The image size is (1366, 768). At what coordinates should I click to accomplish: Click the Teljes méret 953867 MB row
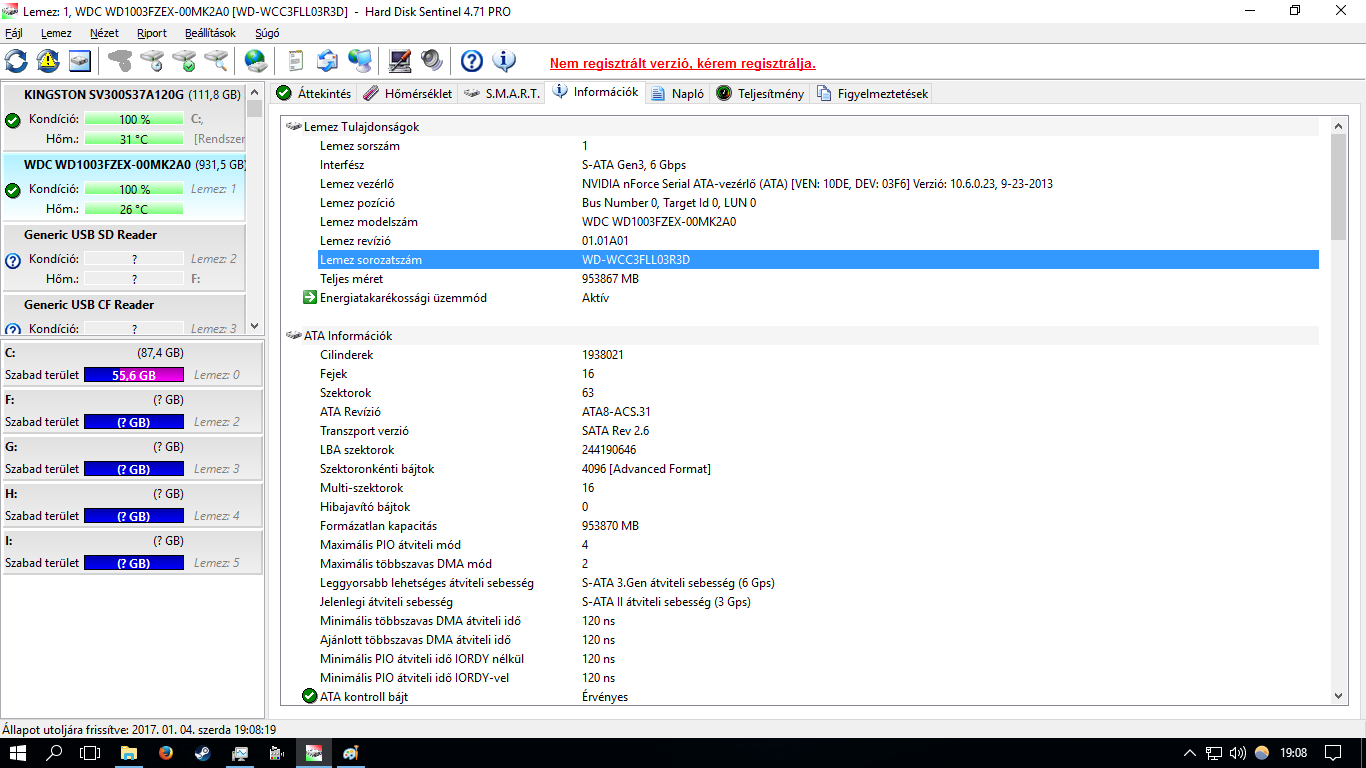(817, 279)
